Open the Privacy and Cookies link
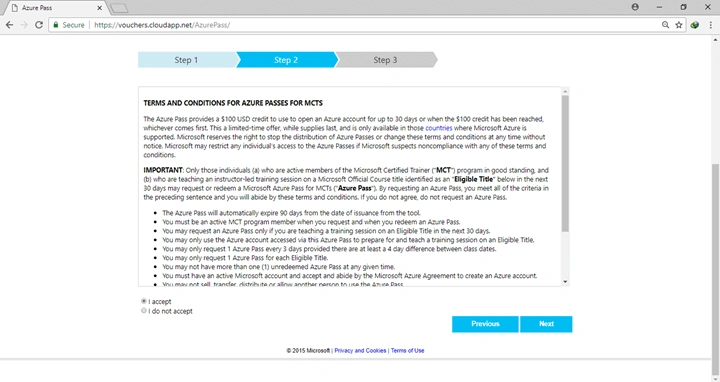This screenshot has height=382, width=720. point(360,350)
